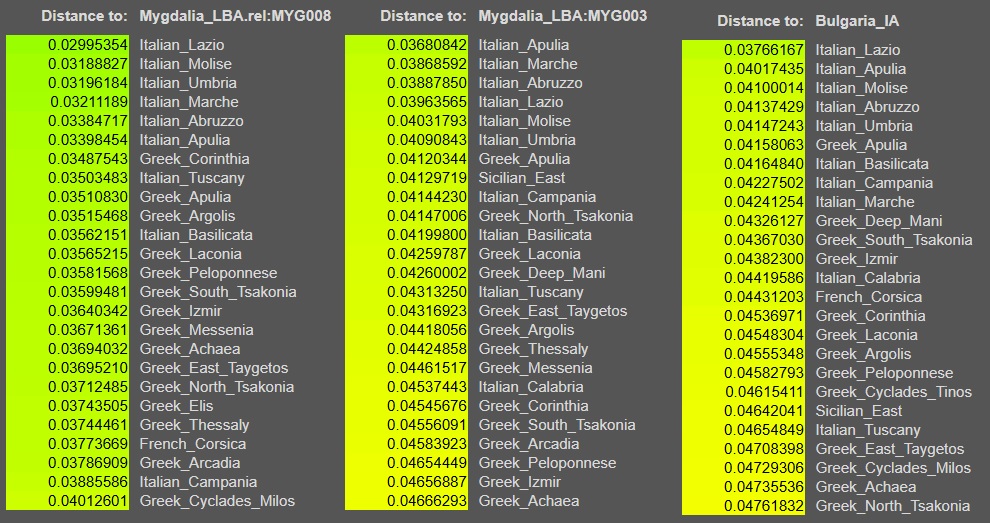Screen dimensions: 990x523
Task: Click Italian_Marche in the MYG008 list
Action: pos(189,102)
